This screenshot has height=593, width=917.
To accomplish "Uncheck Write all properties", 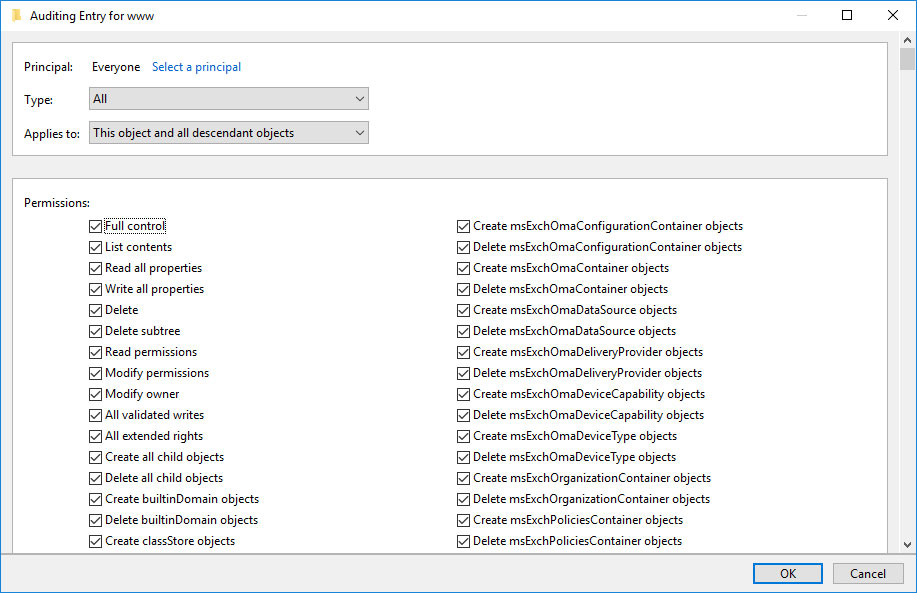I will [95, 289].
